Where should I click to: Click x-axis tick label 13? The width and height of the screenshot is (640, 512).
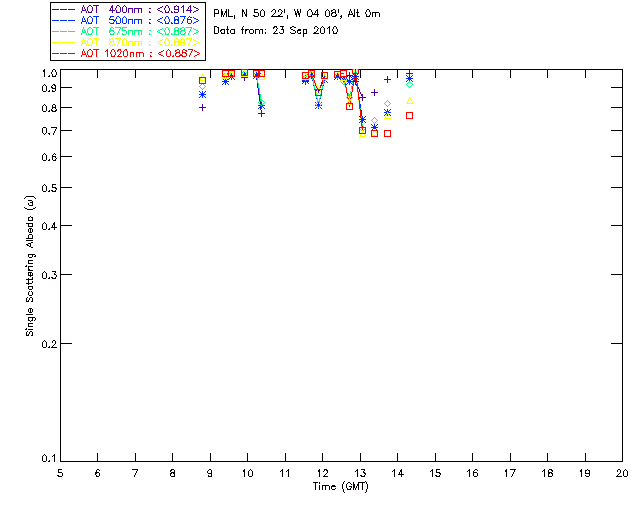pyautogui.click(x=360, y=473)
